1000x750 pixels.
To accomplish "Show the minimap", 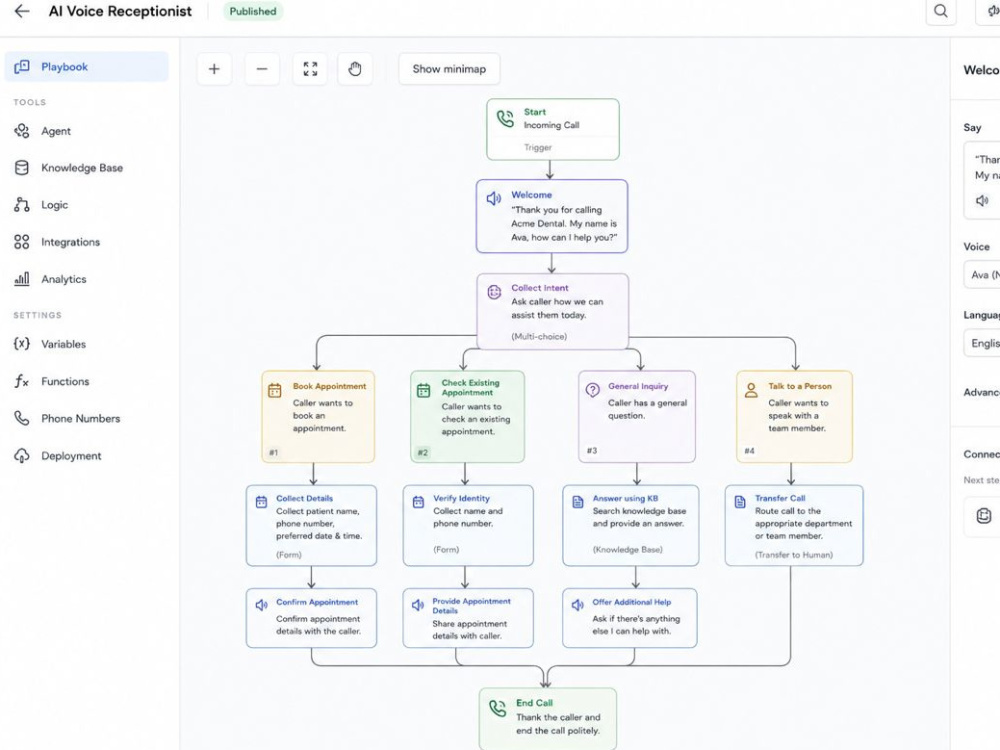I will (449, 69).
